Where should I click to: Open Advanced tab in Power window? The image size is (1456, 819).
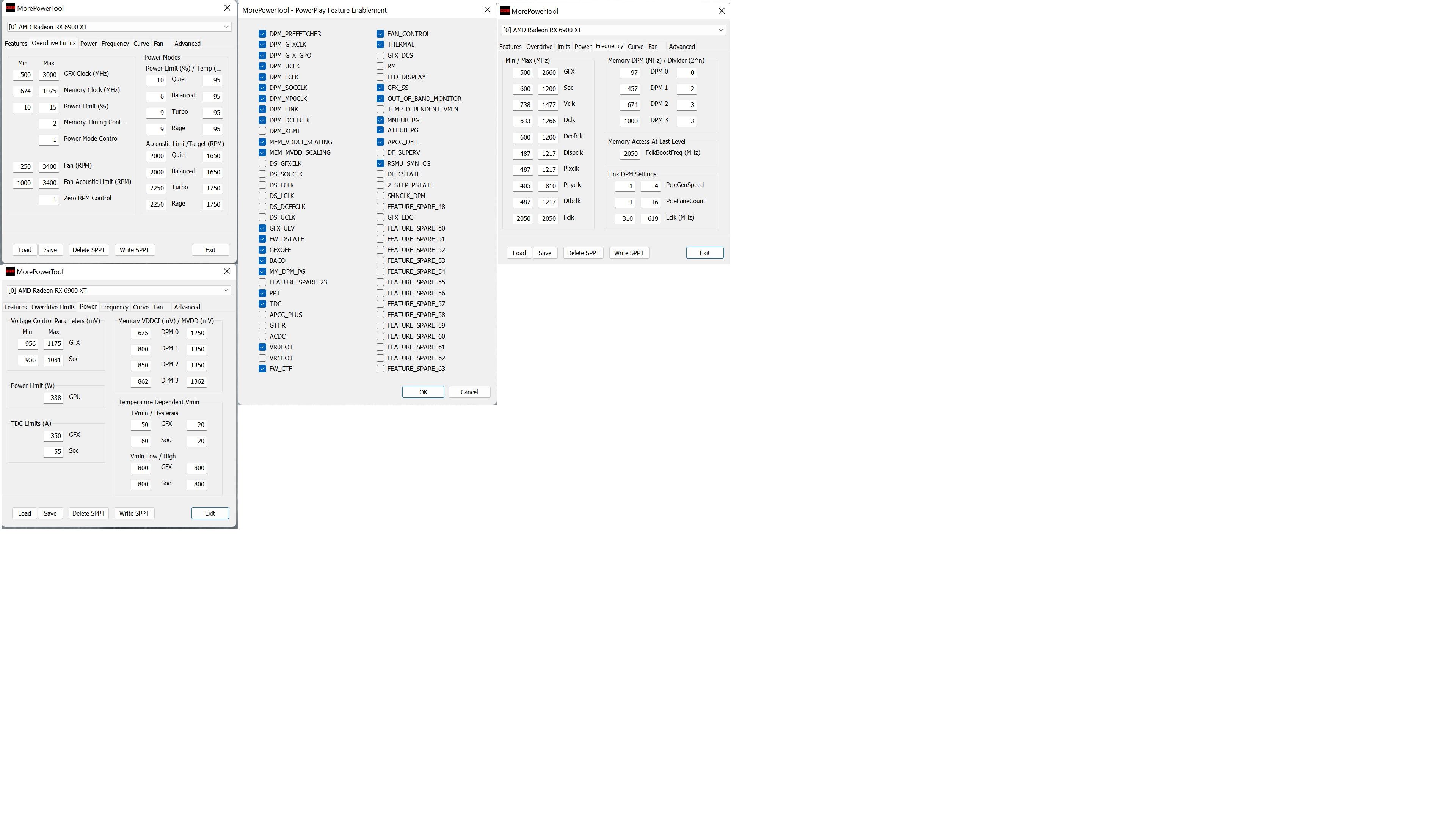click(x=187, y=307)
